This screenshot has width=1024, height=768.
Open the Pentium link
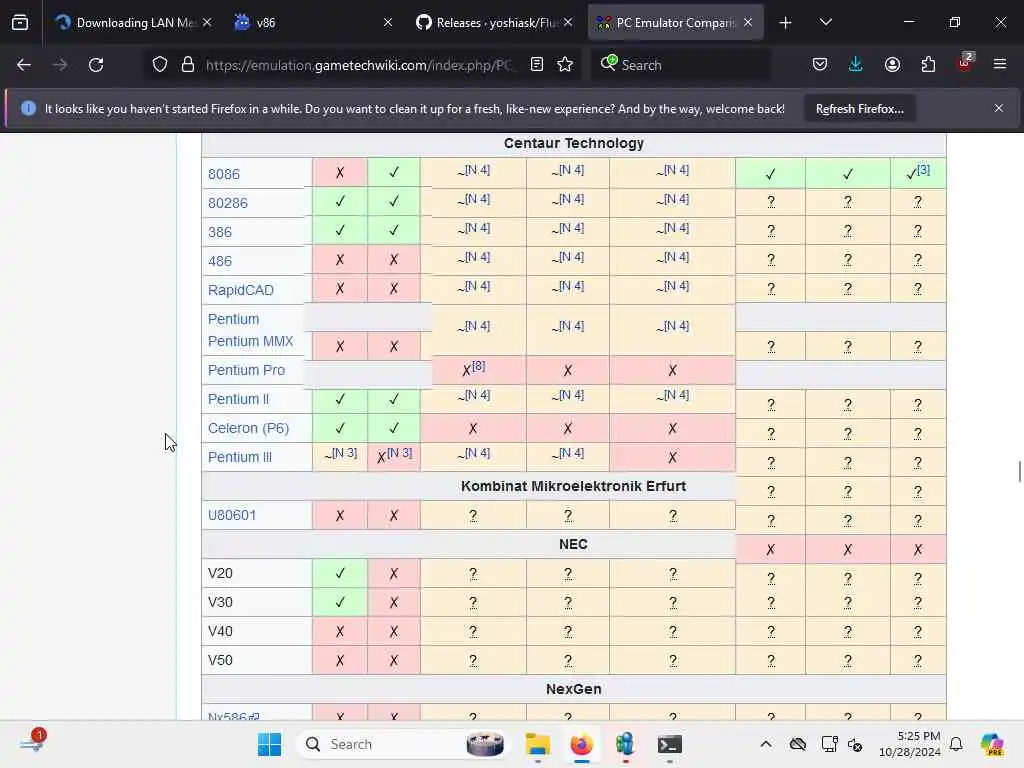[233, 319]
